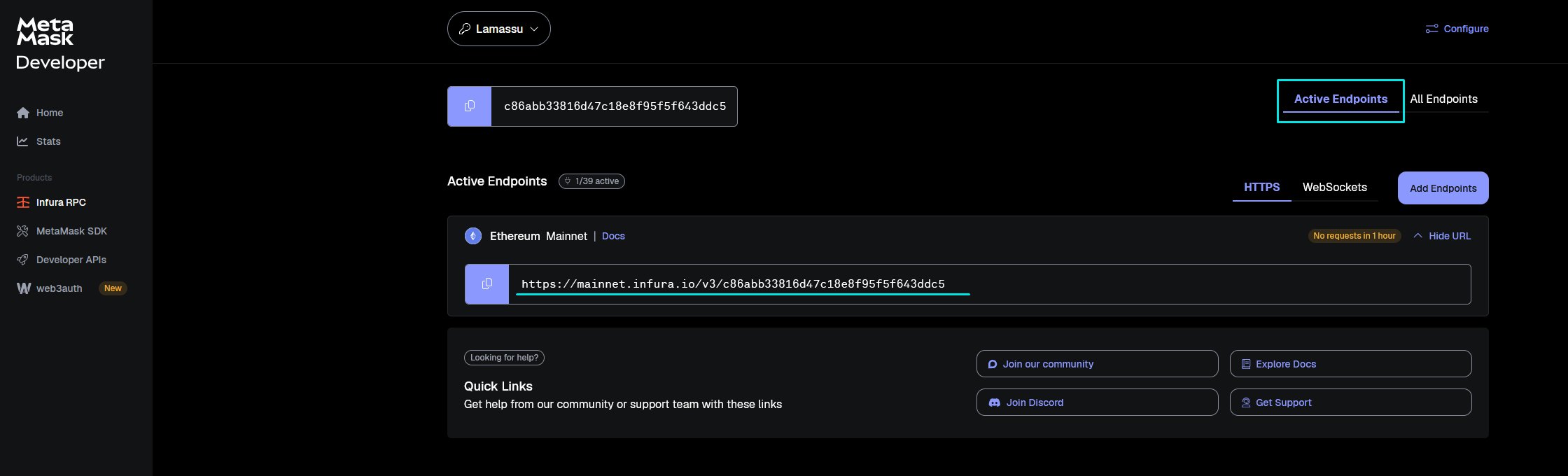Click the Explore Docs document icon
Image resolution: width=1568 pixels, height=476 pixels.
pyautogui.click(x=1246, y=364)
